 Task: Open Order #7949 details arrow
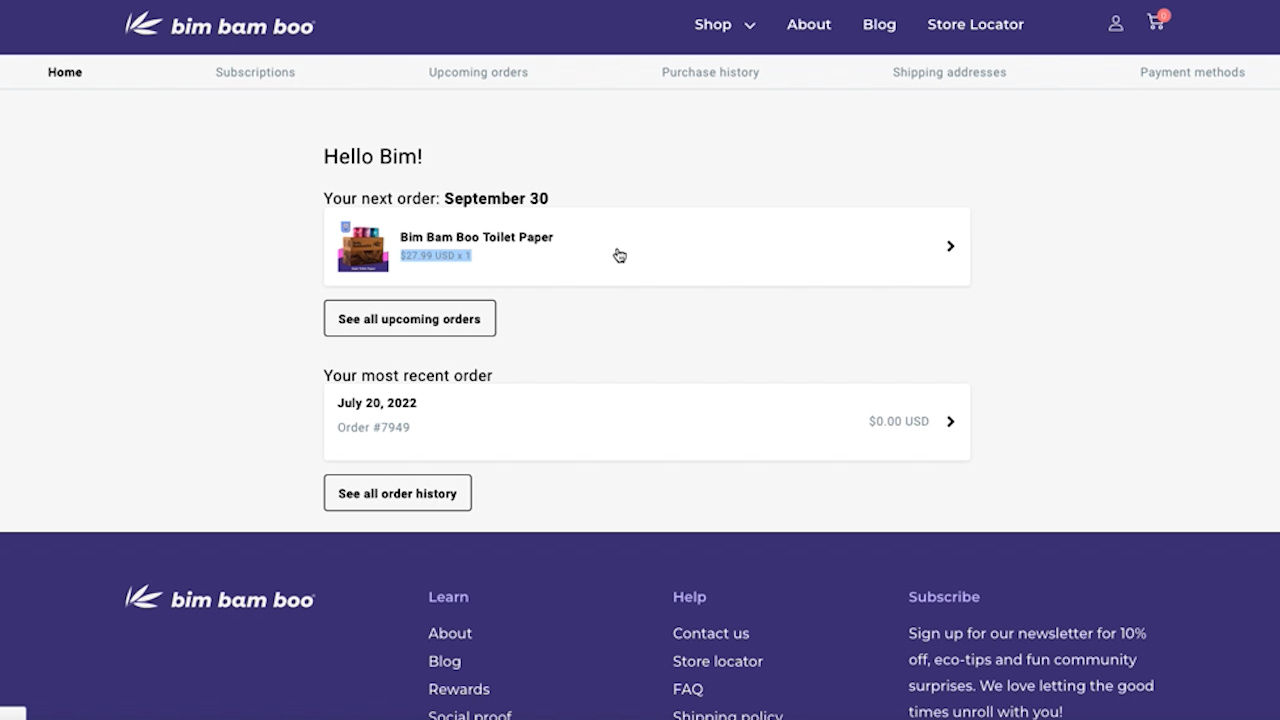(x=950, y=421)
